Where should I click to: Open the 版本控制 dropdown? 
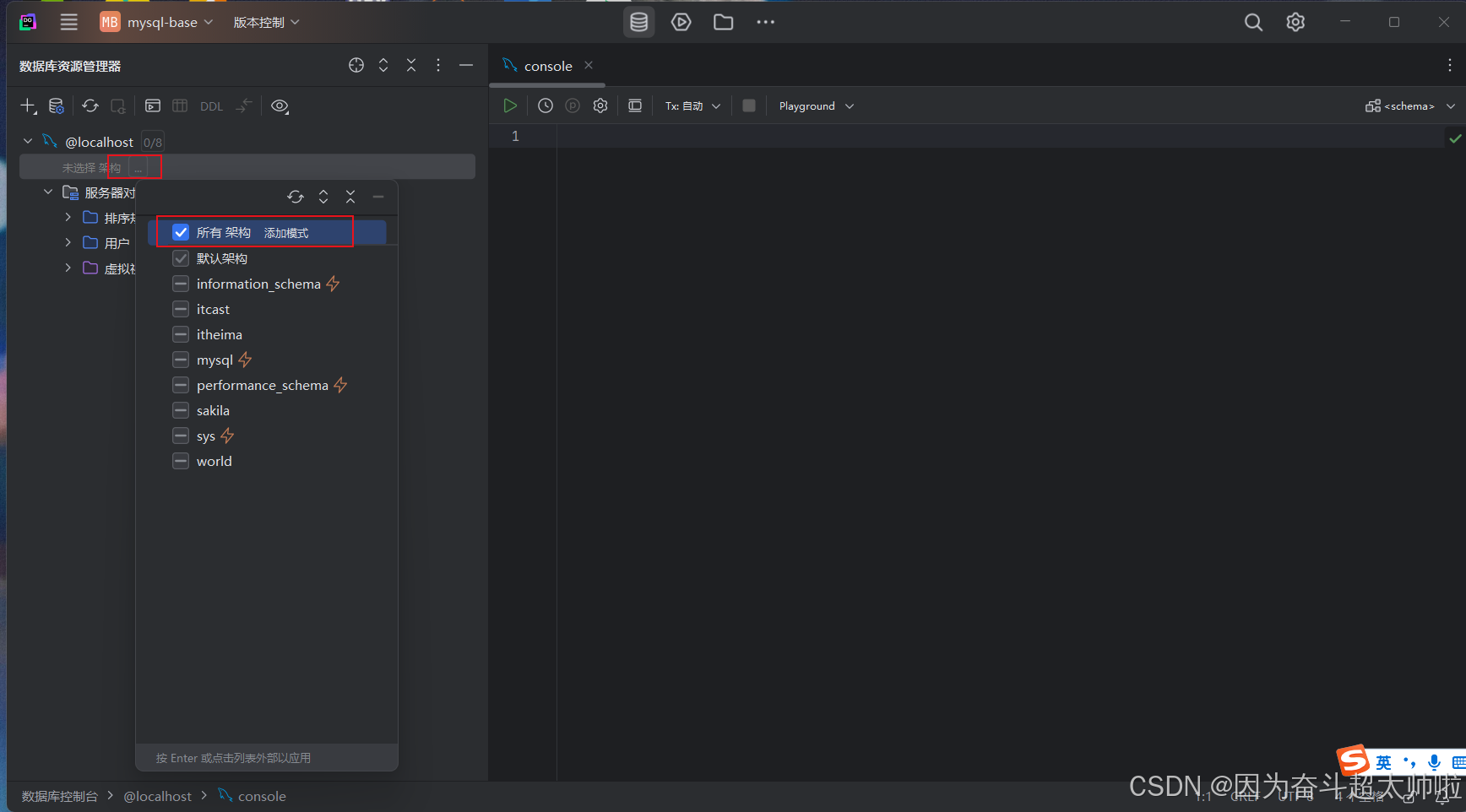266,23
